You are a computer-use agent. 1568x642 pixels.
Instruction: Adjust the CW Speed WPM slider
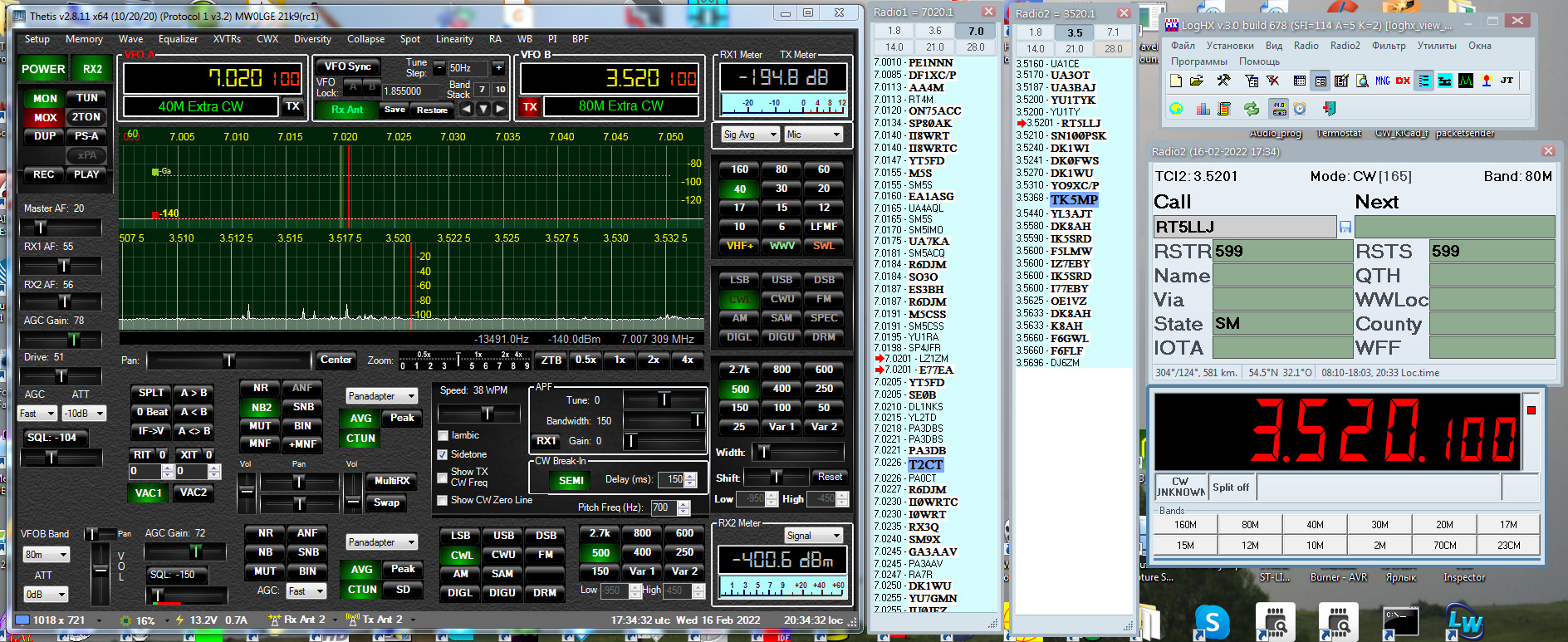(x=479, y=413)
